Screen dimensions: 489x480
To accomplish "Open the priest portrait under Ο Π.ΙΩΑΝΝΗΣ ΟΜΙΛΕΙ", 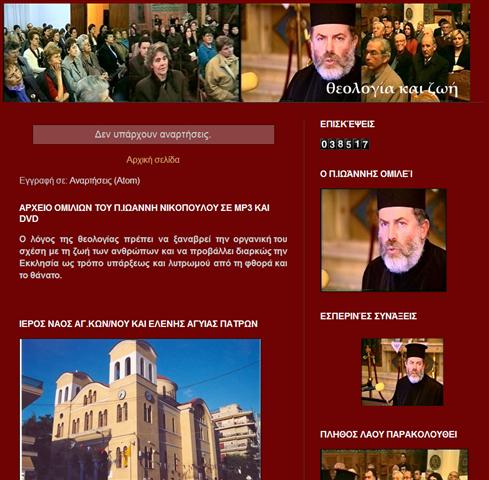I will click(383, 240).
